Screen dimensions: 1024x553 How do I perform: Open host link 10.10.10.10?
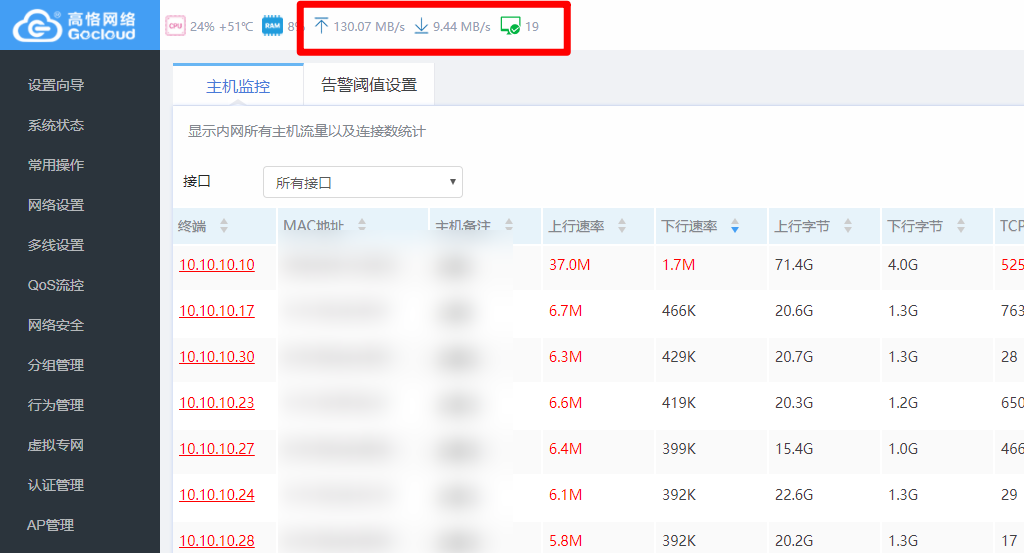coord(217,264)
